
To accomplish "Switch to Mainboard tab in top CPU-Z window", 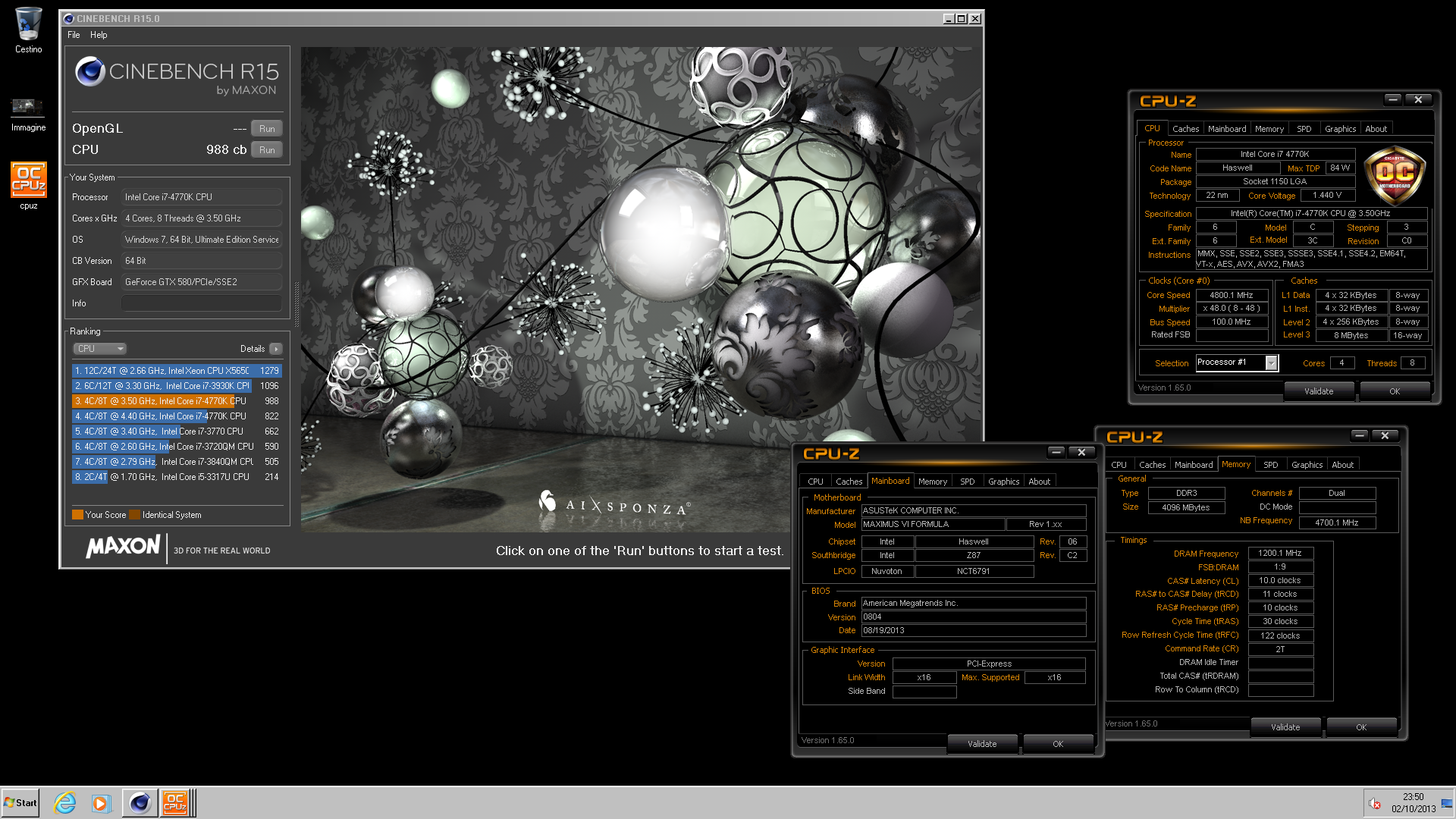I will pyautogui.click(x=1227, y=129).
